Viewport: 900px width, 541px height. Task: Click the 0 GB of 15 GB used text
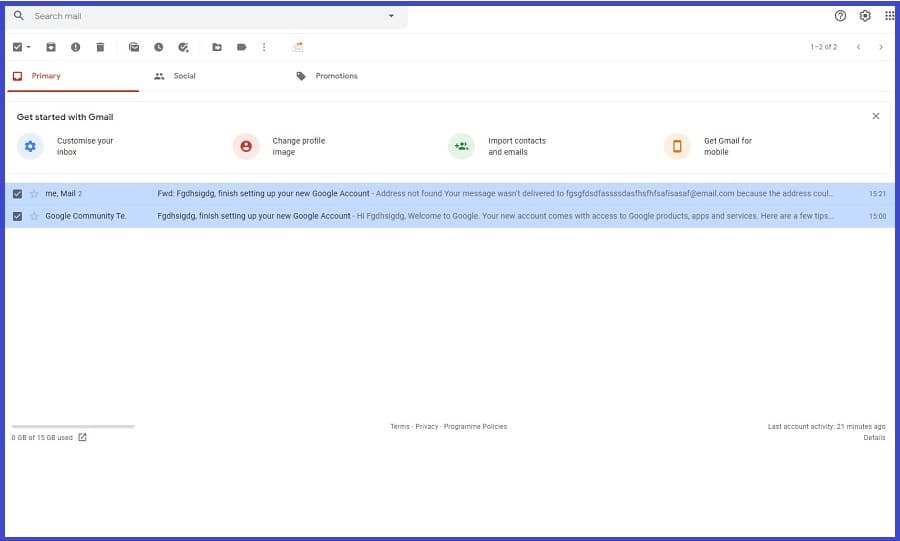(x=42, y=437)
